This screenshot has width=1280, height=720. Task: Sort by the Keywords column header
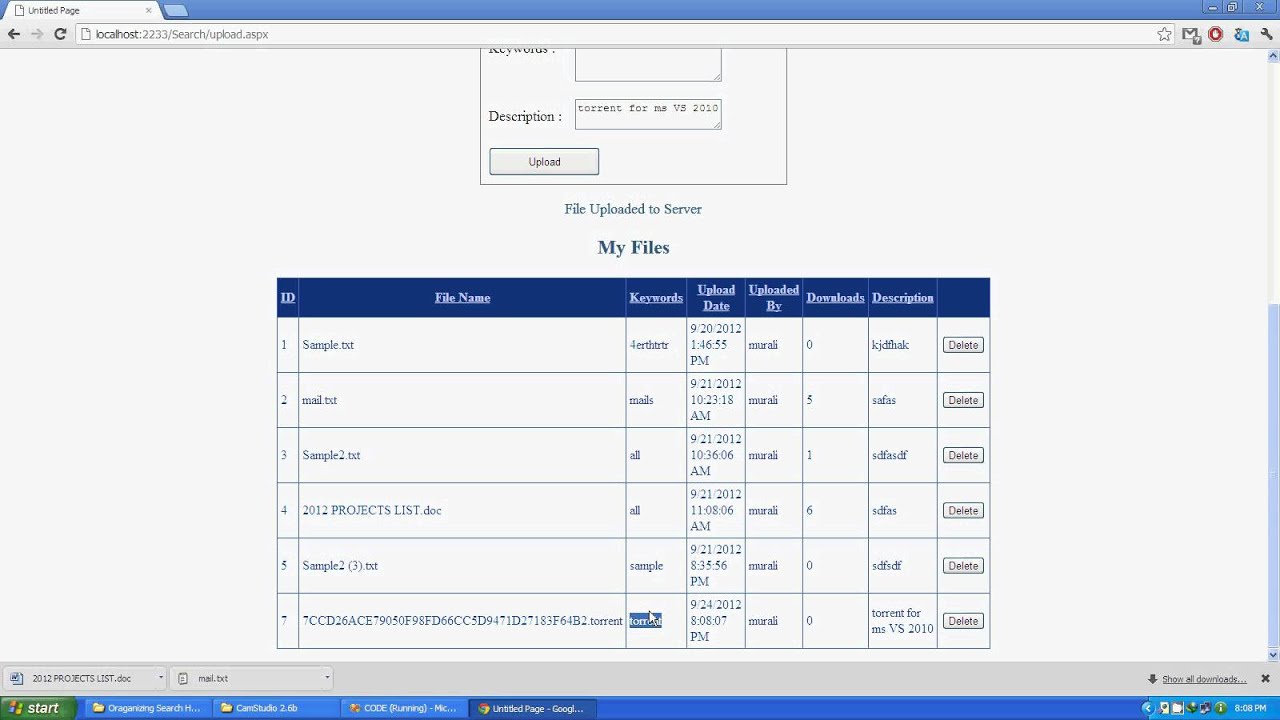point(656,298)
